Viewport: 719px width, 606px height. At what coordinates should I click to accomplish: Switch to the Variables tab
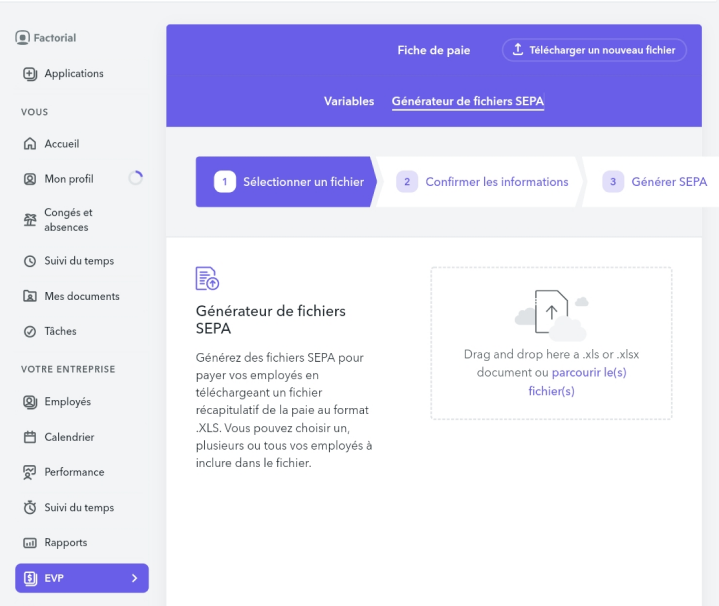(349, 101)
